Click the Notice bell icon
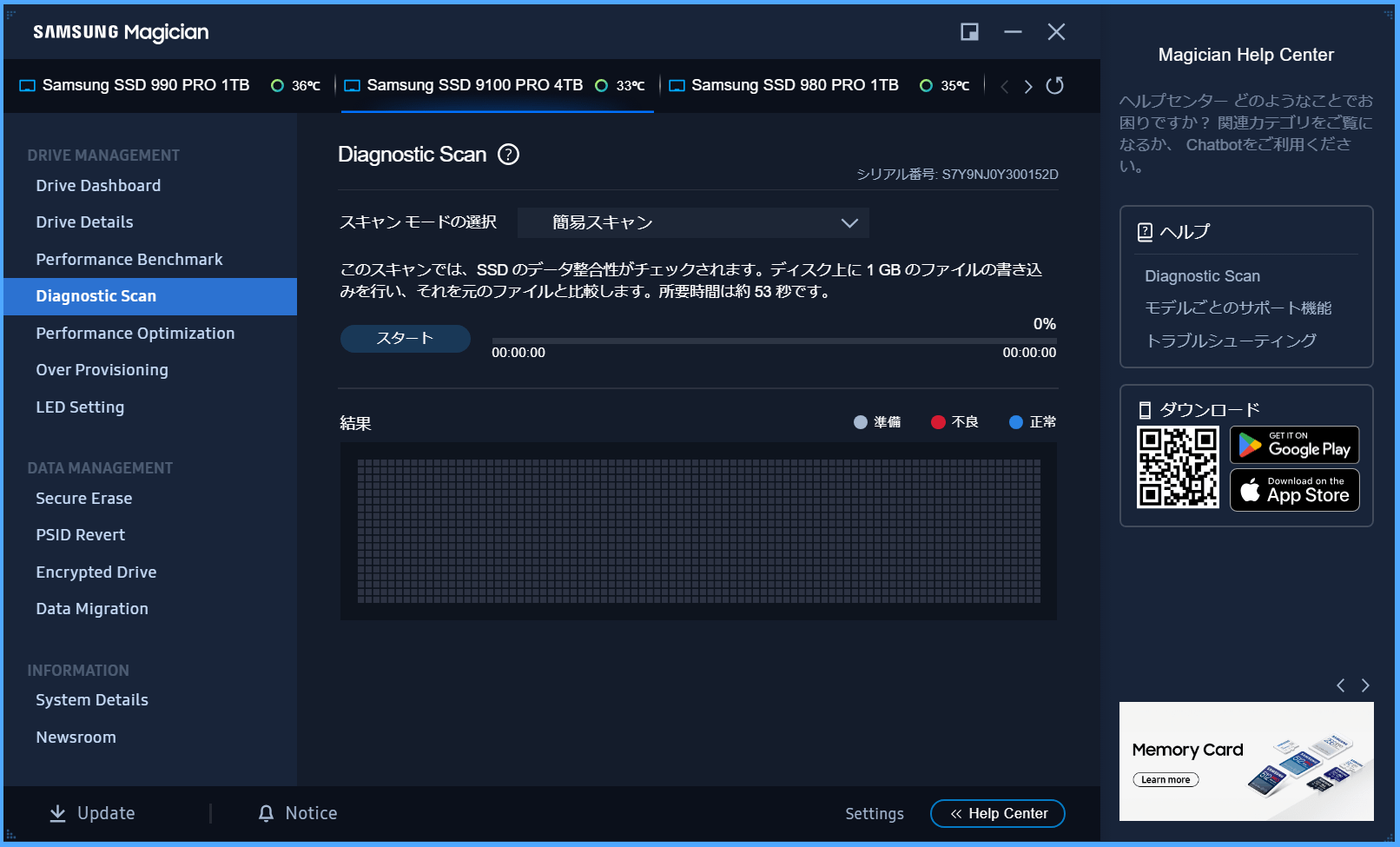Viewport: 1400px width, 847px height. pyautogui.click(x=267, y=813)
